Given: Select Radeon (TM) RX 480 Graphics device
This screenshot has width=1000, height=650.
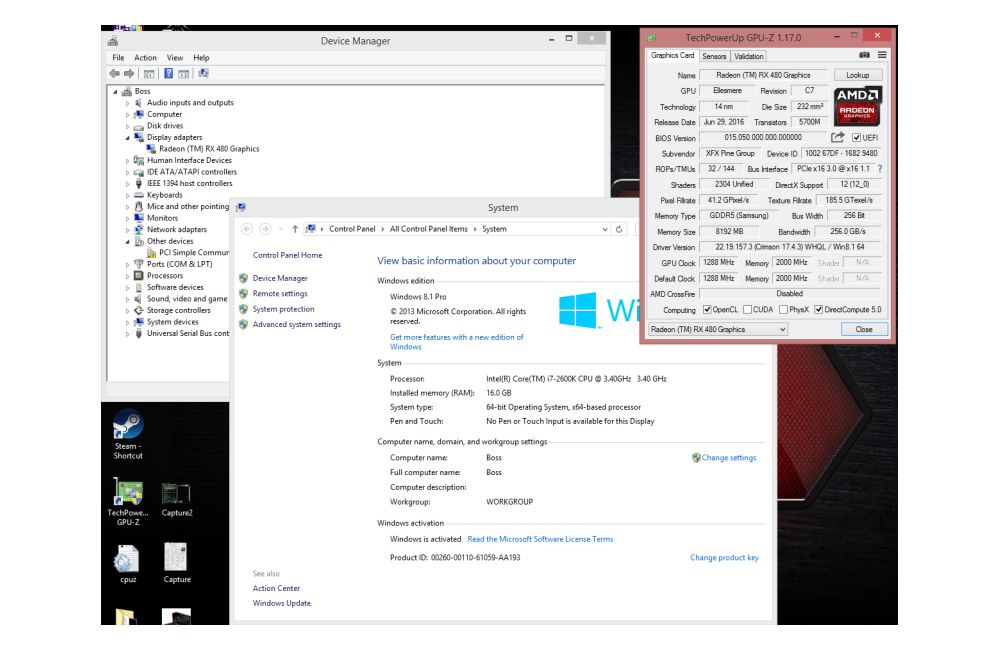Looking at the screenshot, I should point(208,149).
